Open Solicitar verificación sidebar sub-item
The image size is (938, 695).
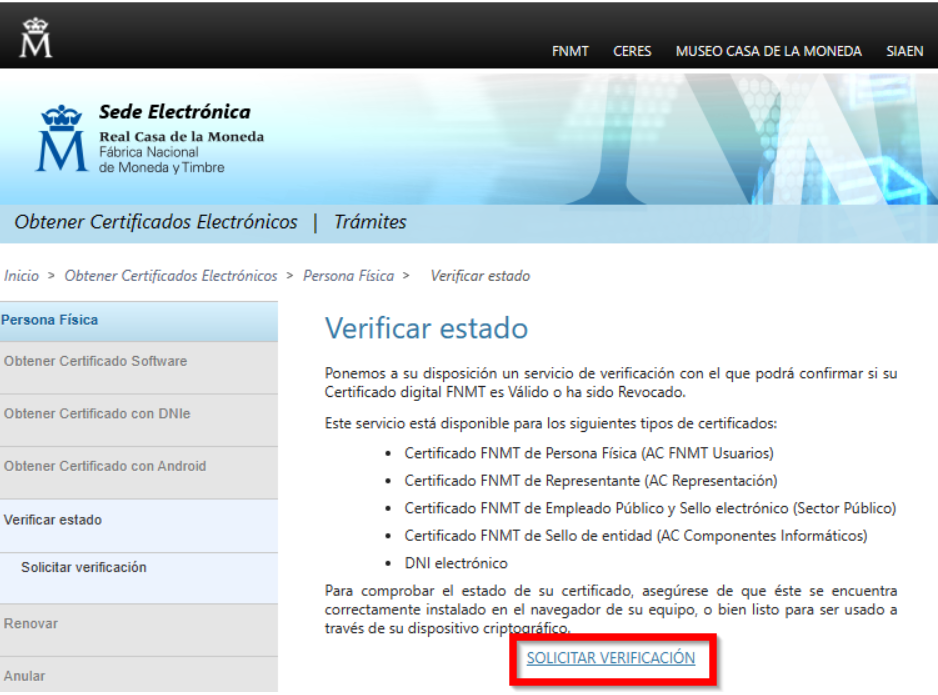point(84,567)
